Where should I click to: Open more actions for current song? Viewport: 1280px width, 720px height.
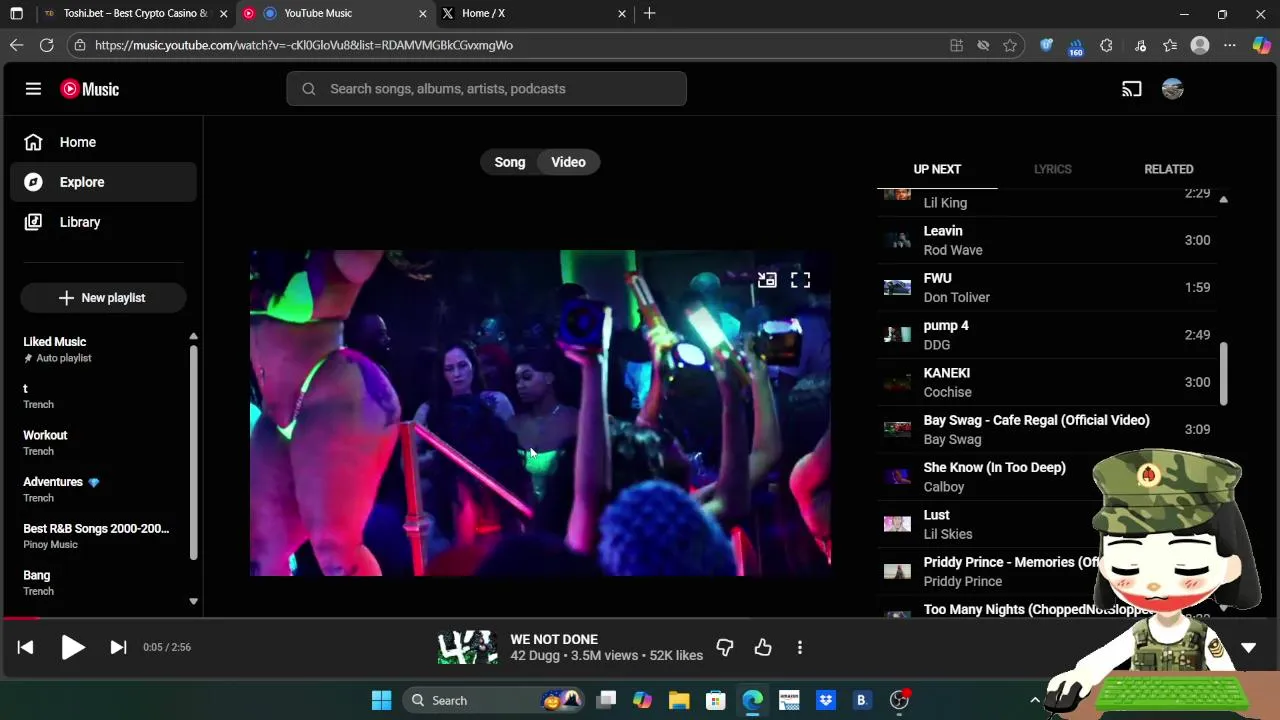tap(800, 648)
